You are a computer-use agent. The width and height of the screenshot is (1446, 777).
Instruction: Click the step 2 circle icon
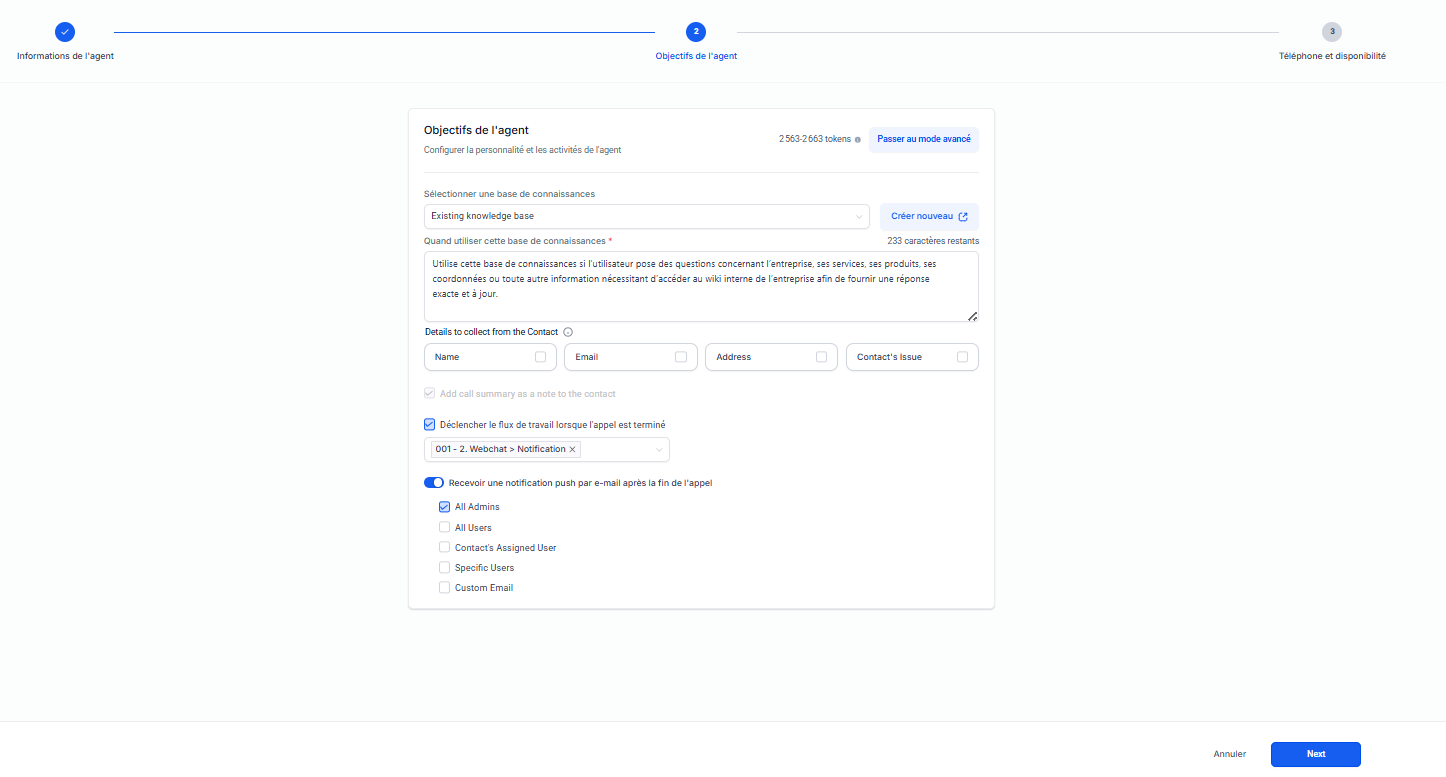[x=696, y=32]
